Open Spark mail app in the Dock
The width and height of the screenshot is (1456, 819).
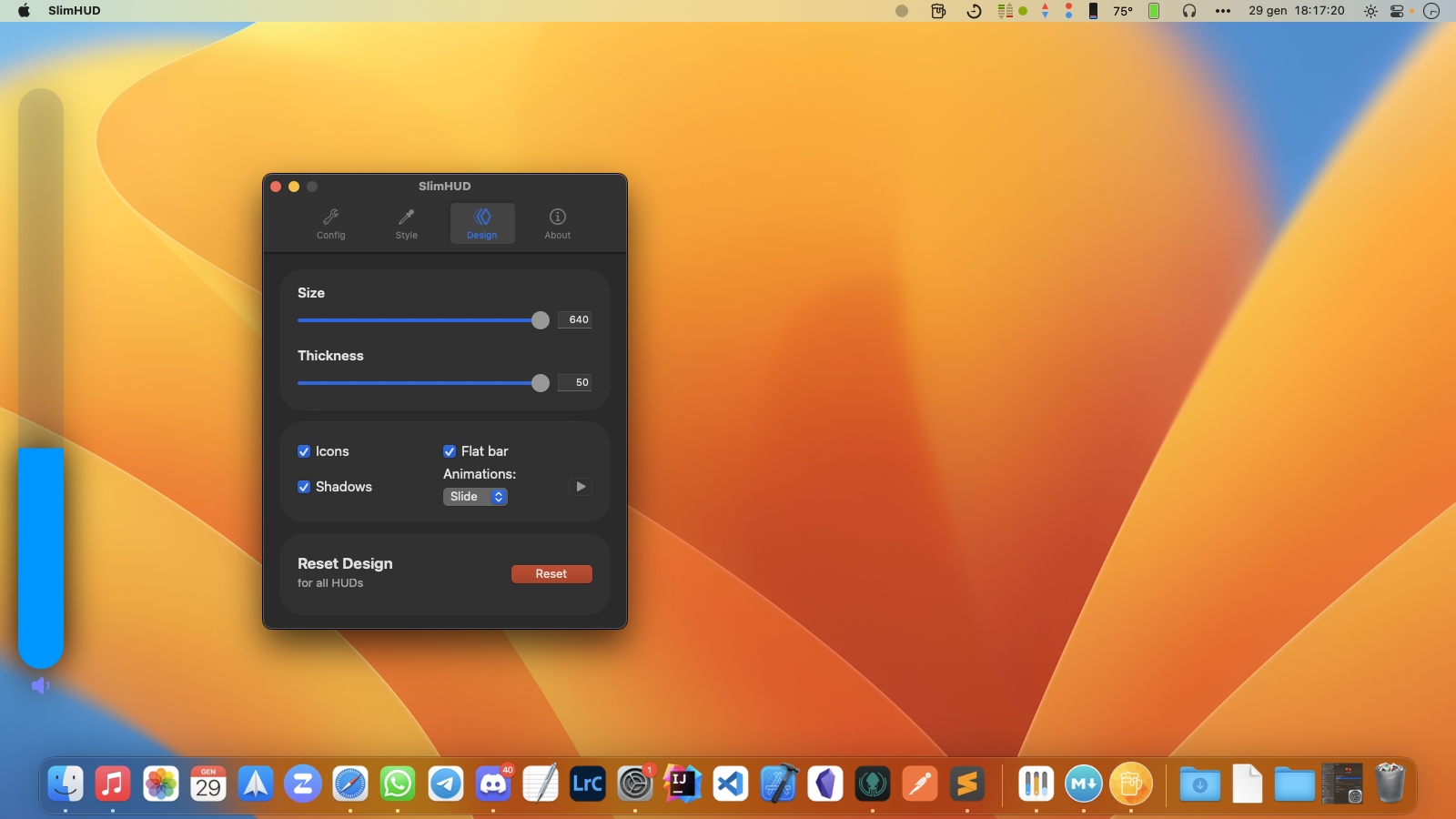click(256, 784)
